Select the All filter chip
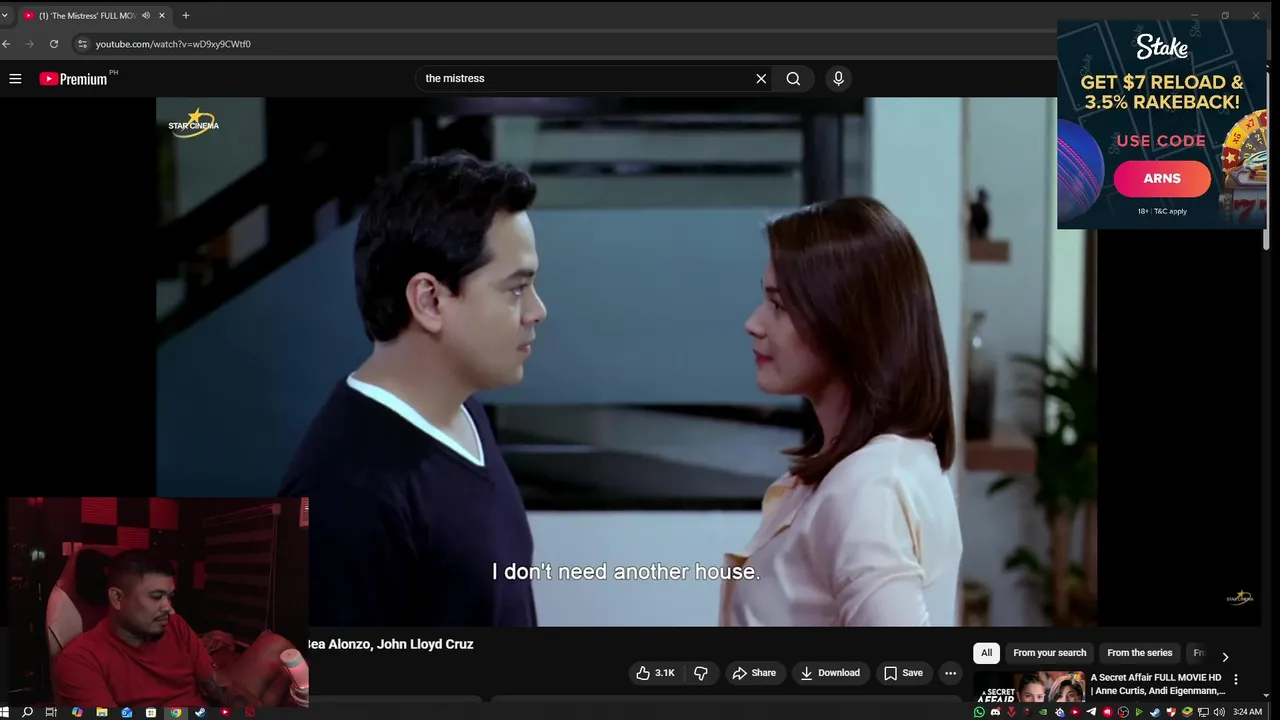The image size is (1280, 720). tap(986, 653)
